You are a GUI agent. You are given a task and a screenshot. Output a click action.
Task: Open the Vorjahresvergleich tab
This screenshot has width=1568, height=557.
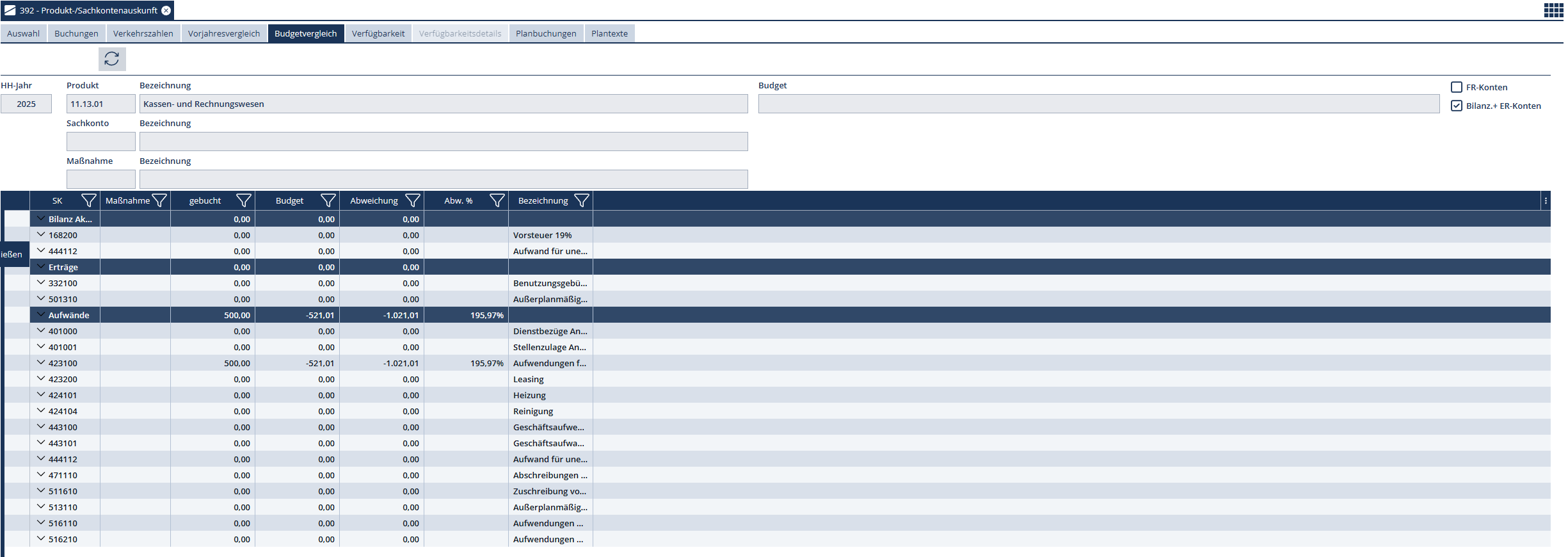[x=224, y=33]
